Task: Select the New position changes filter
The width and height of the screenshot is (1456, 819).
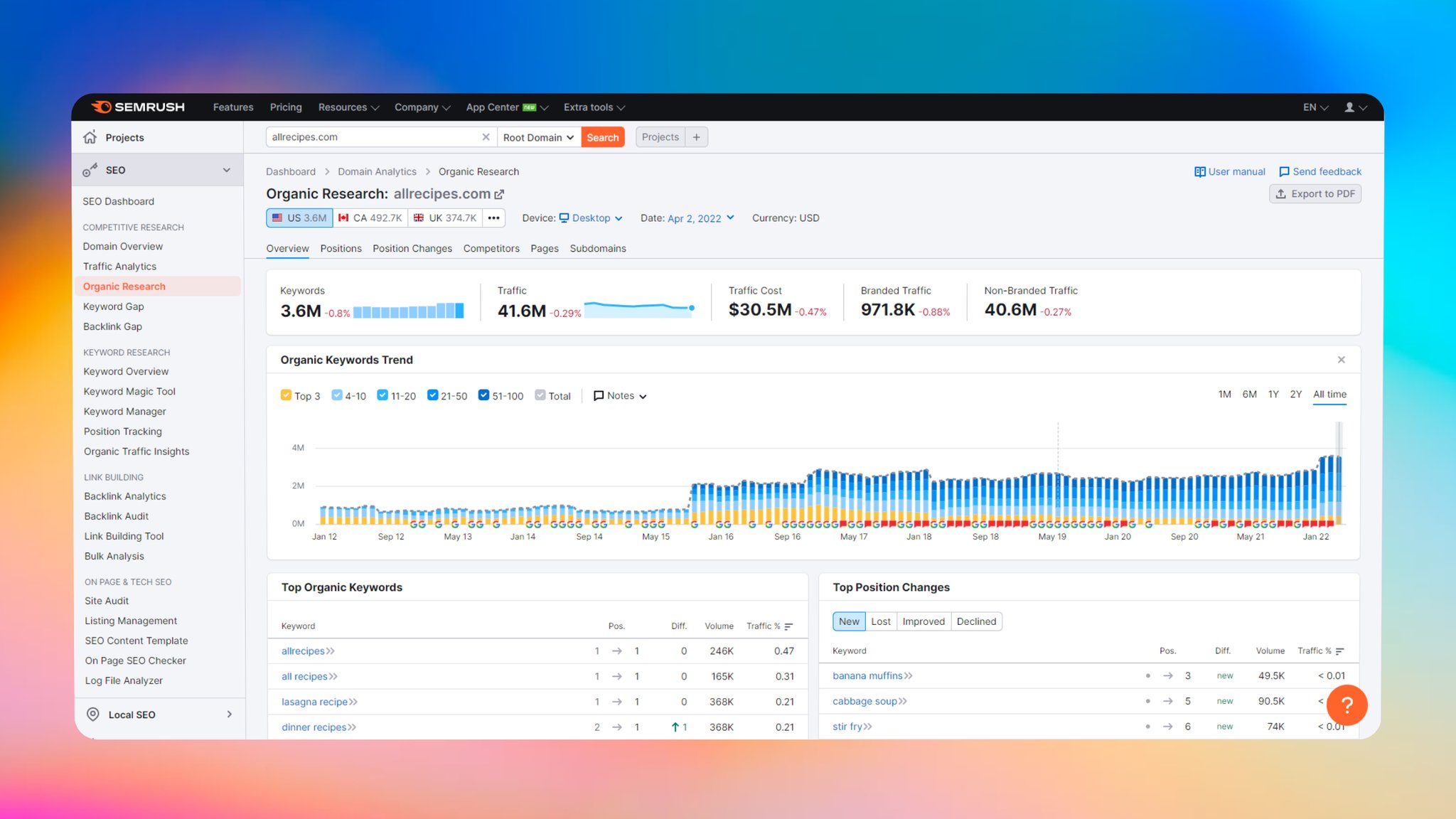Action: pyautogui.click(x=849, y=621)
